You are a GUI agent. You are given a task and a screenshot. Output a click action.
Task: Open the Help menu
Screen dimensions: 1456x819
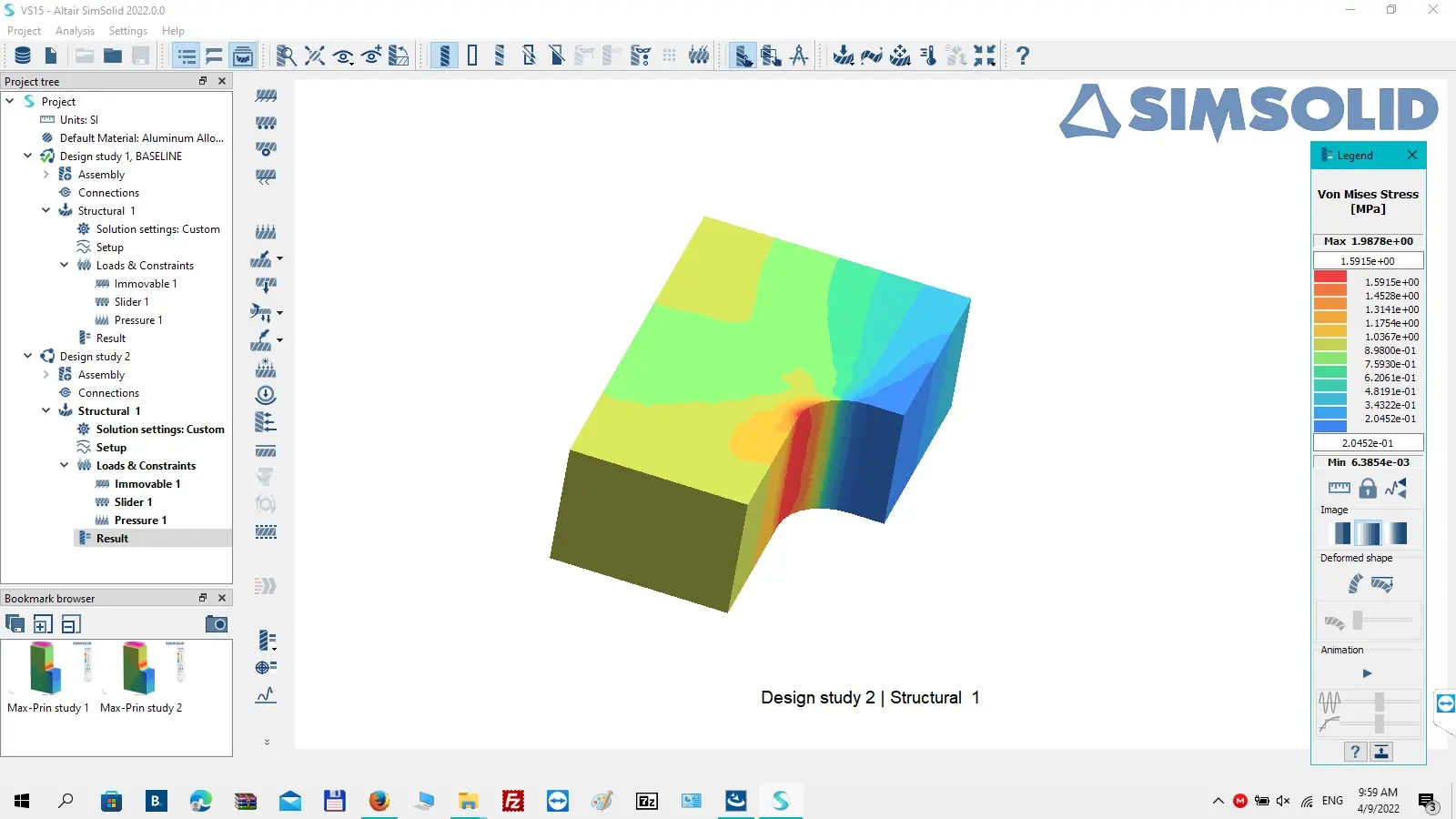tap(173, 31)
